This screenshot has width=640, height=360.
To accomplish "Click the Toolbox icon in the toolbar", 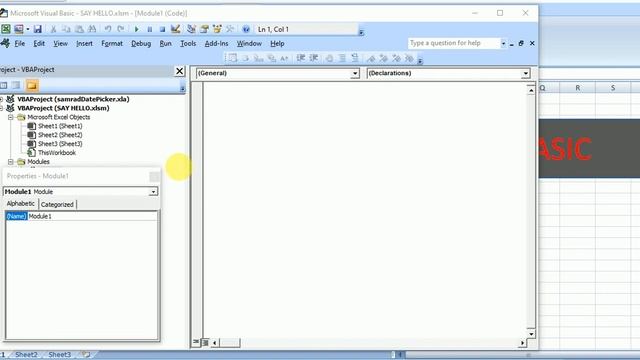I will pos(230,29).
